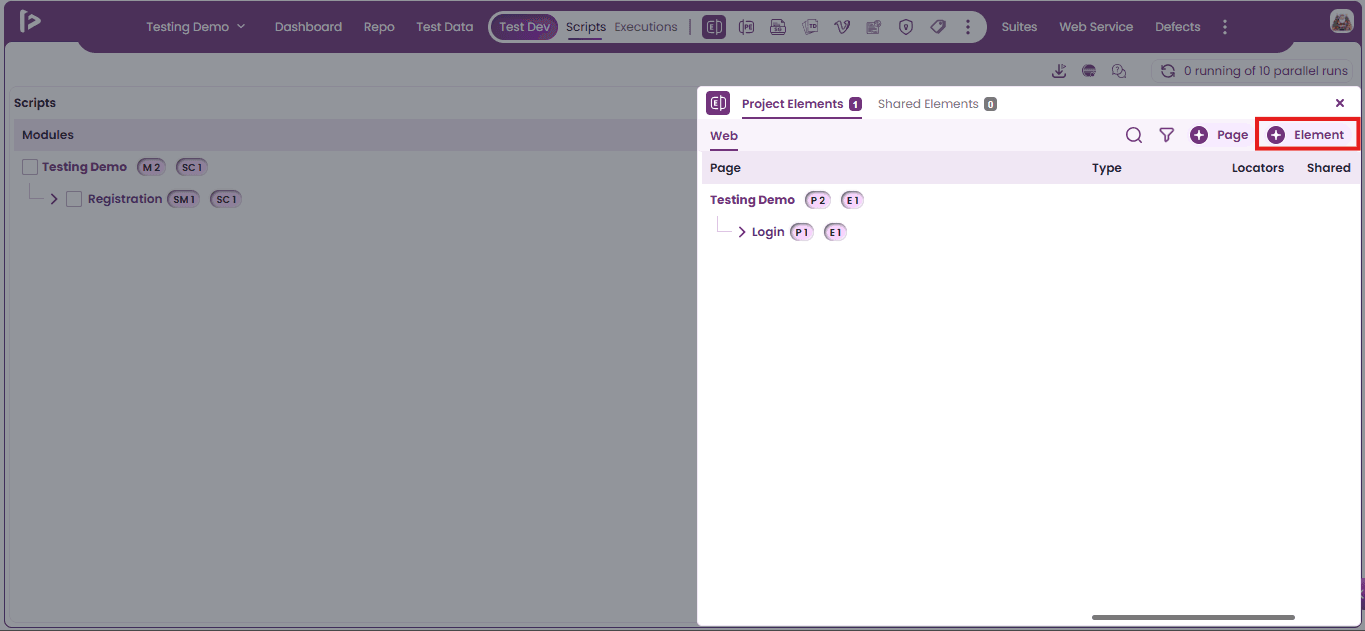The width and height of the screenshot is (1365, 631).
Task: Open the Program Elements (PE) toolbar icon
Action: tap(746, 27)
